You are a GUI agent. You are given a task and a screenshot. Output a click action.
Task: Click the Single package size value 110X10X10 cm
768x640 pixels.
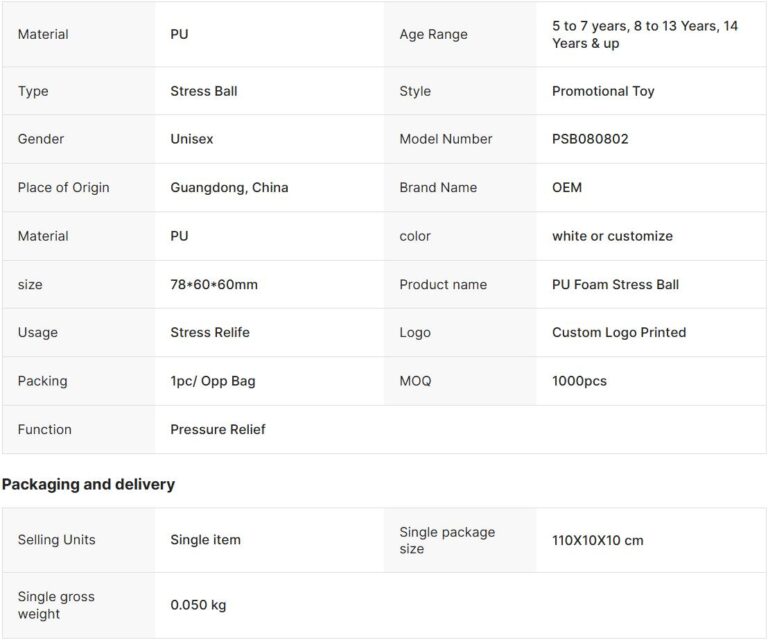point(597,540)
